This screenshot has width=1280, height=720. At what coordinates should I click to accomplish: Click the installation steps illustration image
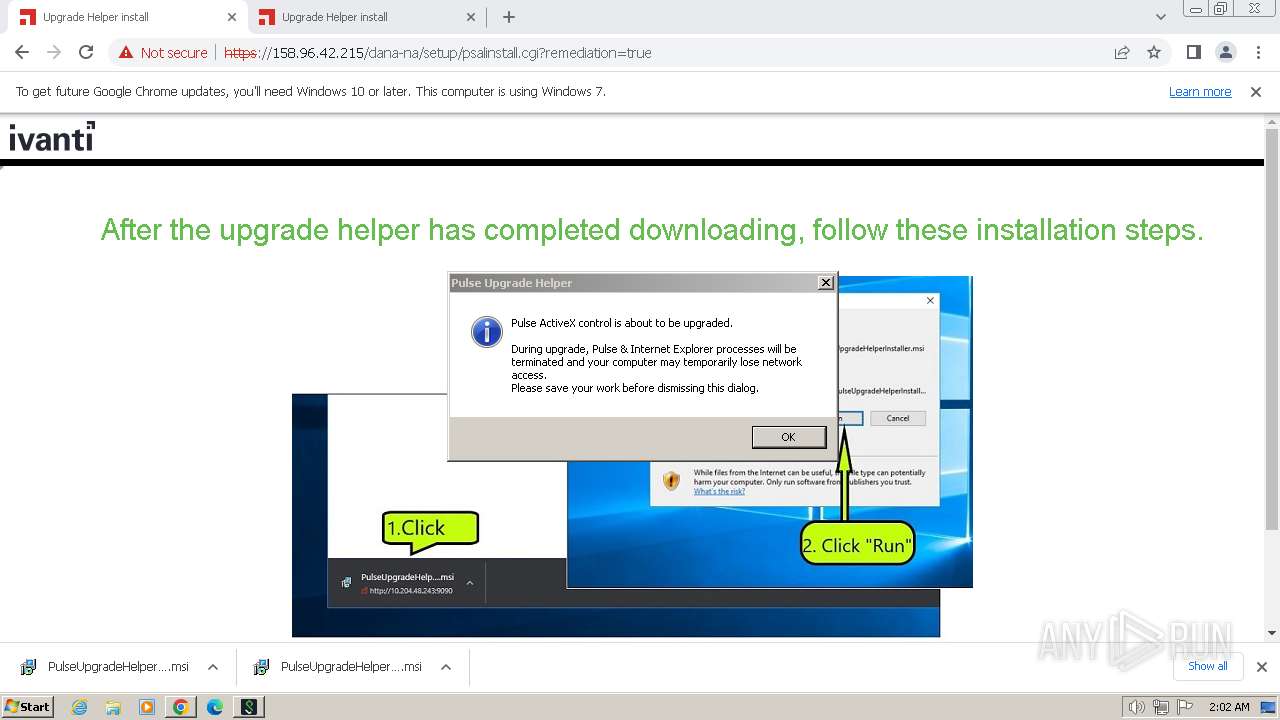click(631, 456)
